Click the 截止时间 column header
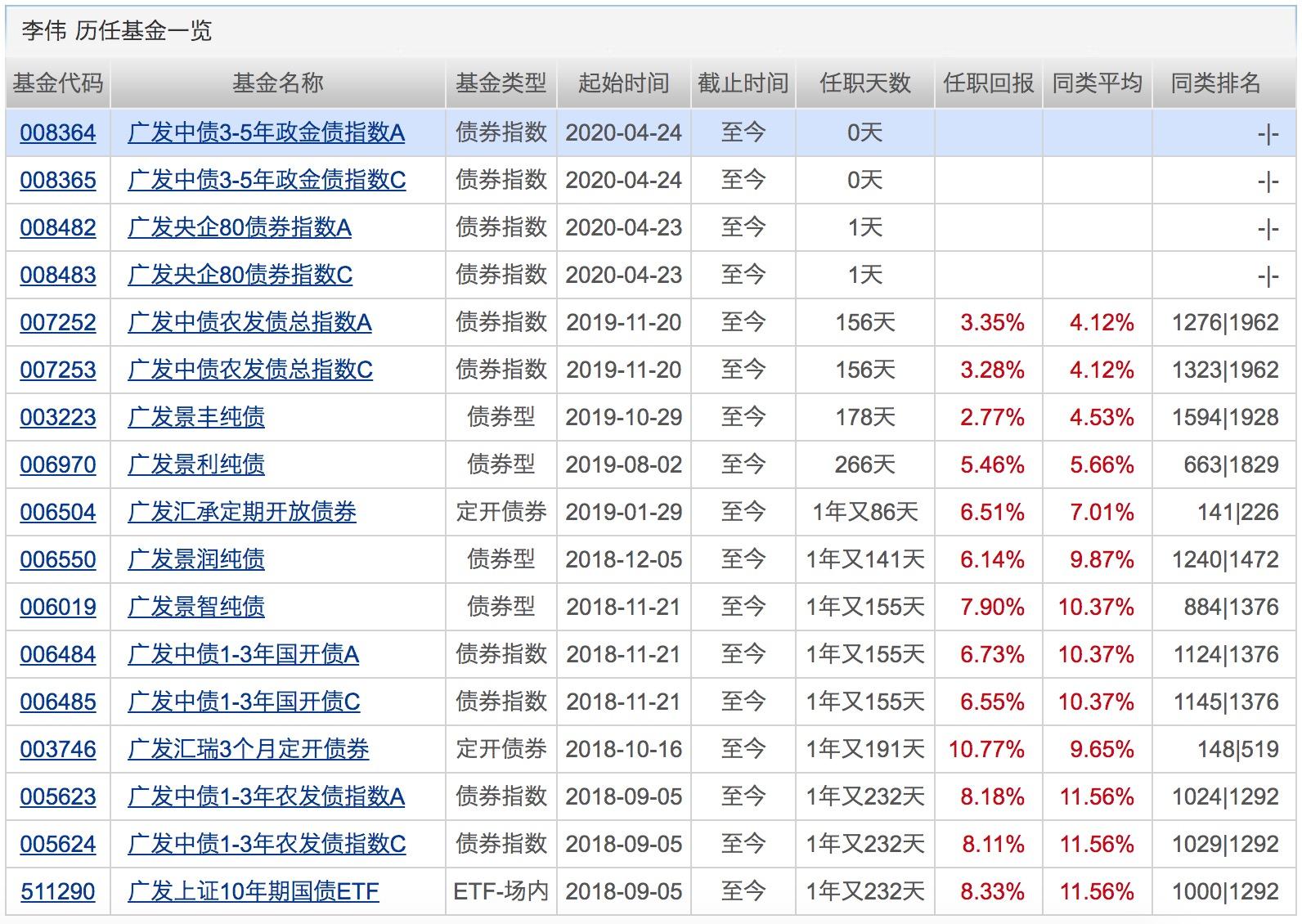 (x=743, y=83)
